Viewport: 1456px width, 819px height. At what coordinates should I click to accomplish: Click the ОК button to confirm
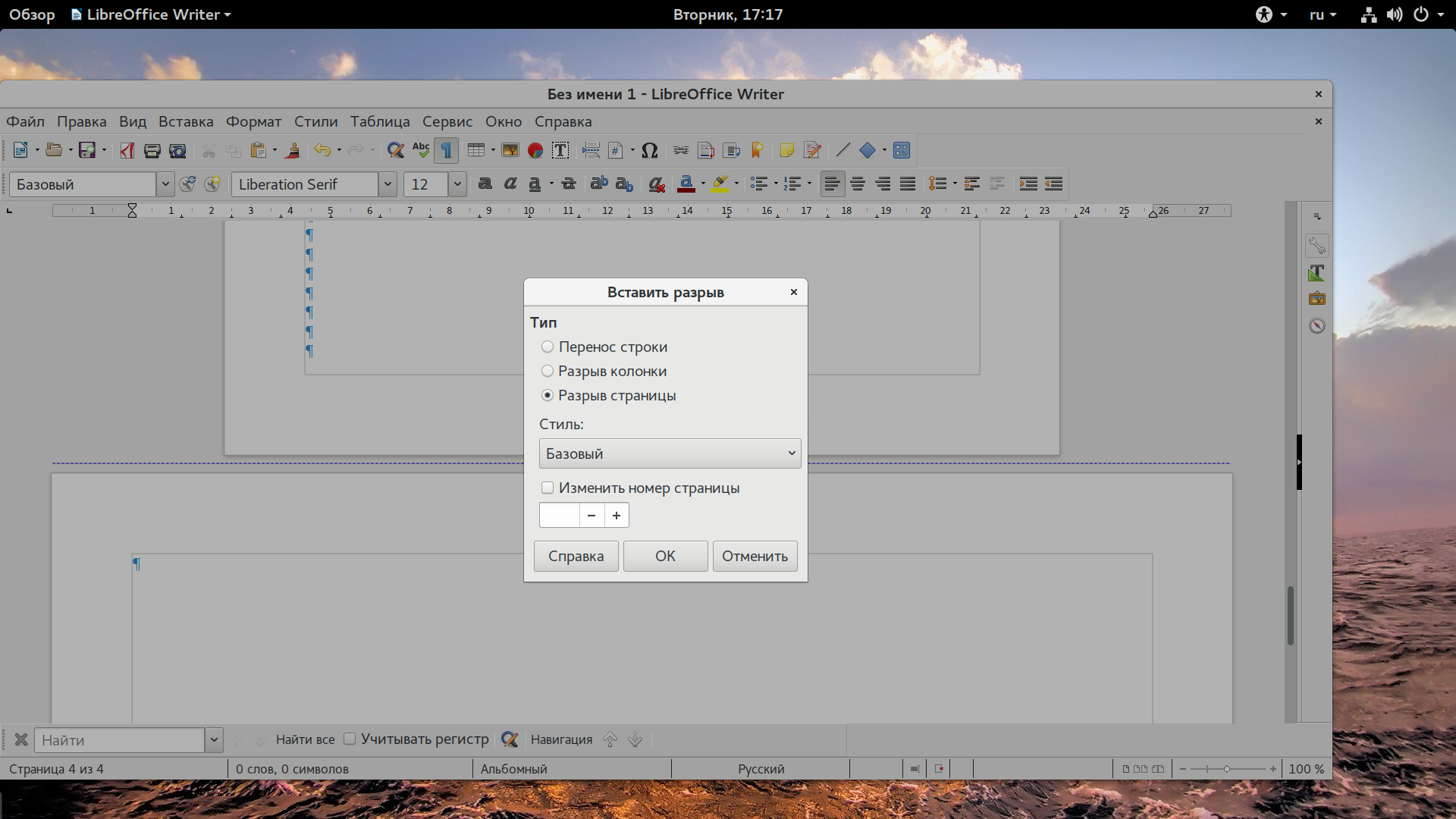coord(665,556)
